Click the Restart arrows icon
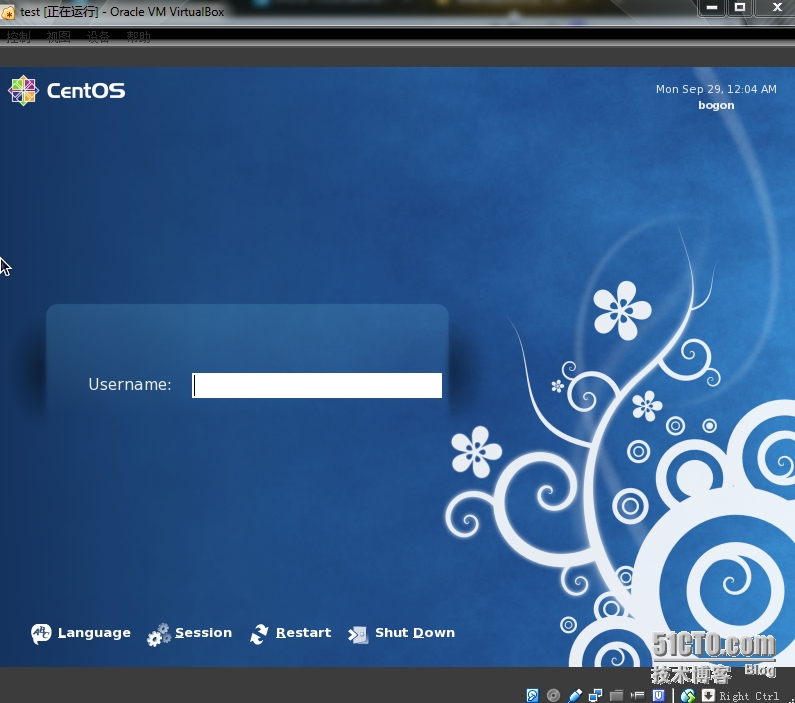This screenshot has width=795, height=703. point(259,634)
